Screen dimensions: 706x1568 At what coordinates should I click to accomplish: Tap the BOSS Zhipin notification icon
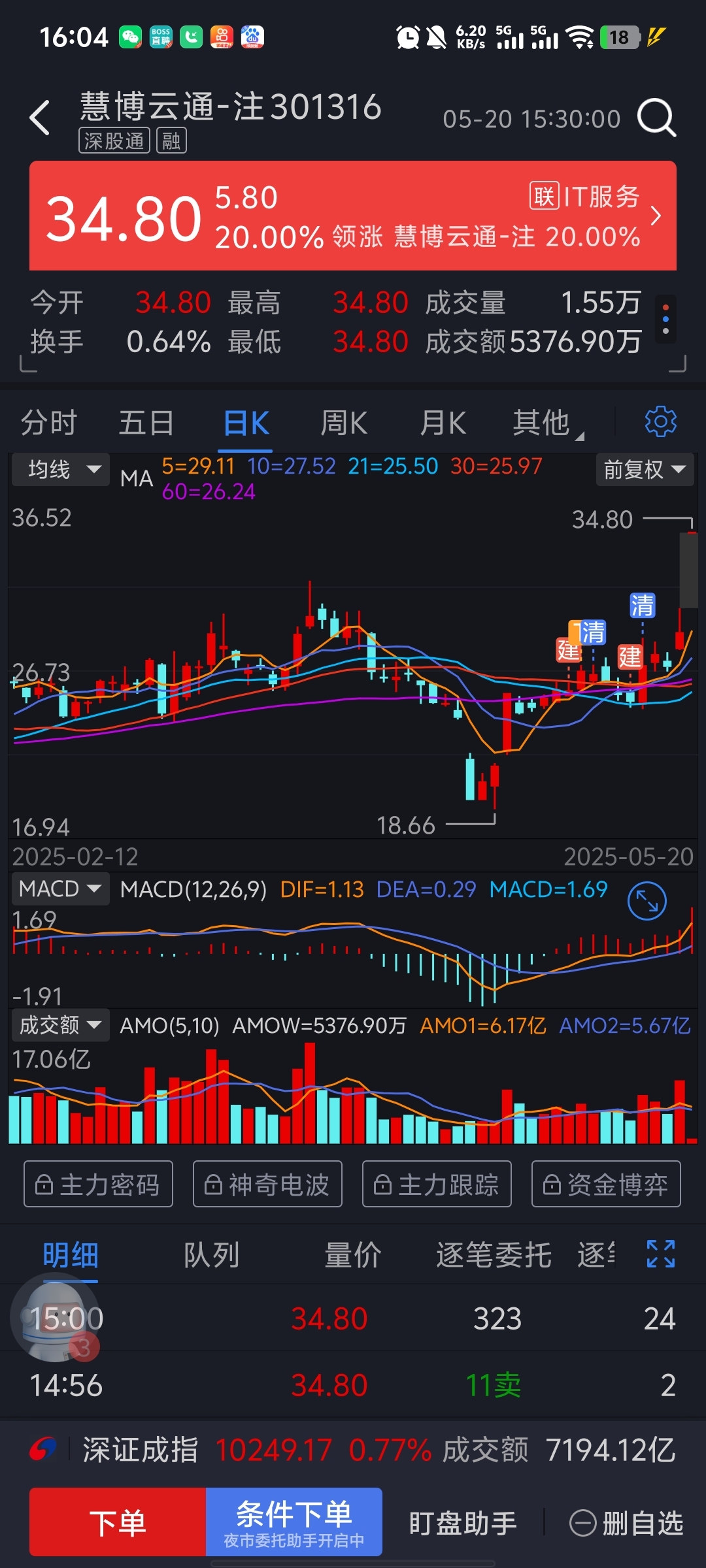161,37
